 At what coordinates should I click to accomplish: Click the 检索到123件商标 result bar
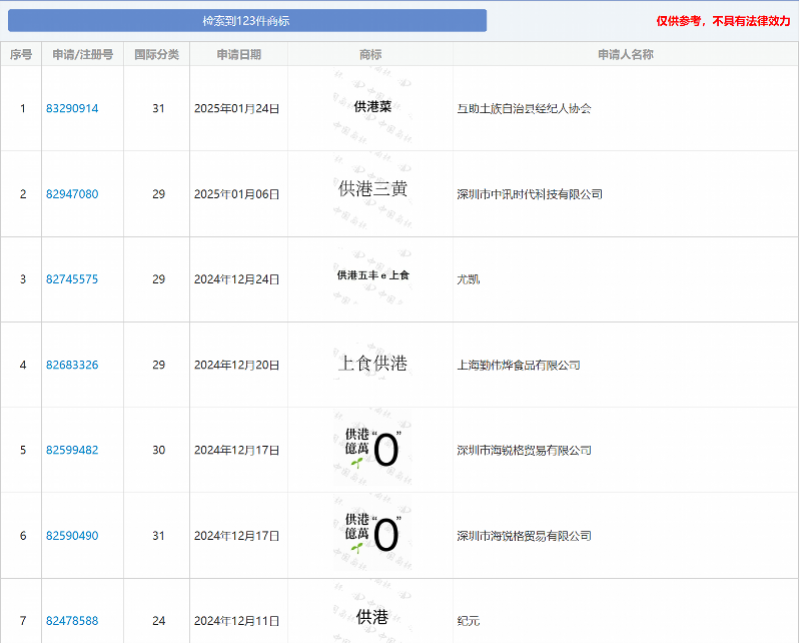(247, 20)
